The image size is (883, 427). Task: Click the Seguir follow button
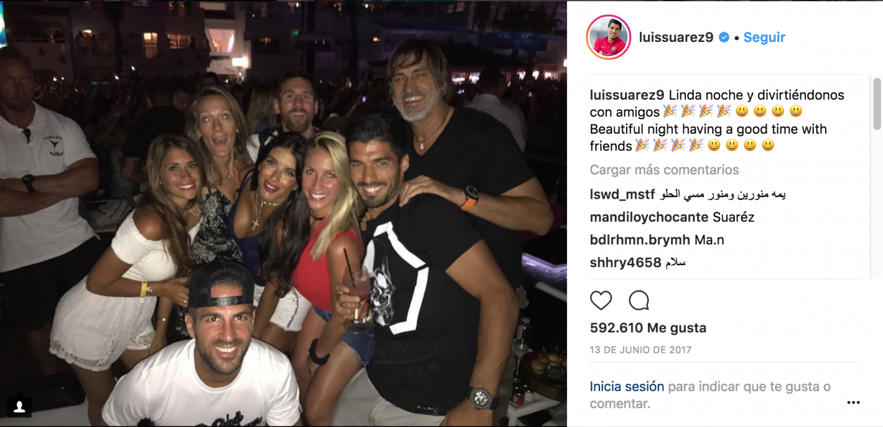click(x=764, y=37)
